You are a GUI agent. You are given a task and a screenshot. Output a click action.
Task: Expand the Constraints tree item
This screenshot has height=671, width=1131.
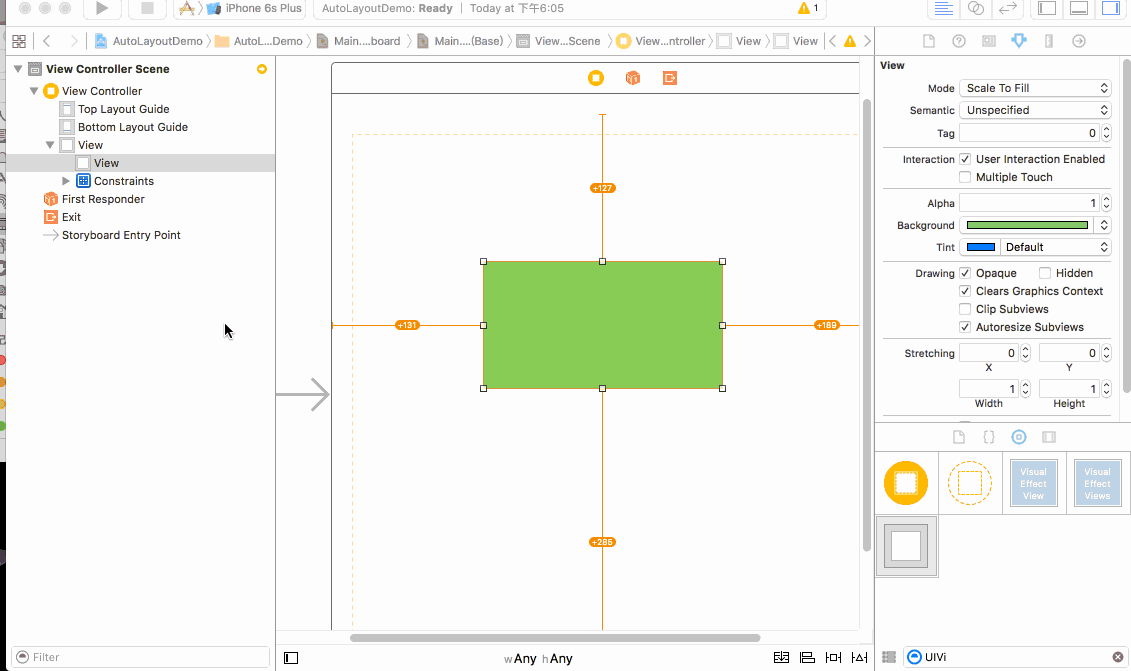tap(67, 181)
